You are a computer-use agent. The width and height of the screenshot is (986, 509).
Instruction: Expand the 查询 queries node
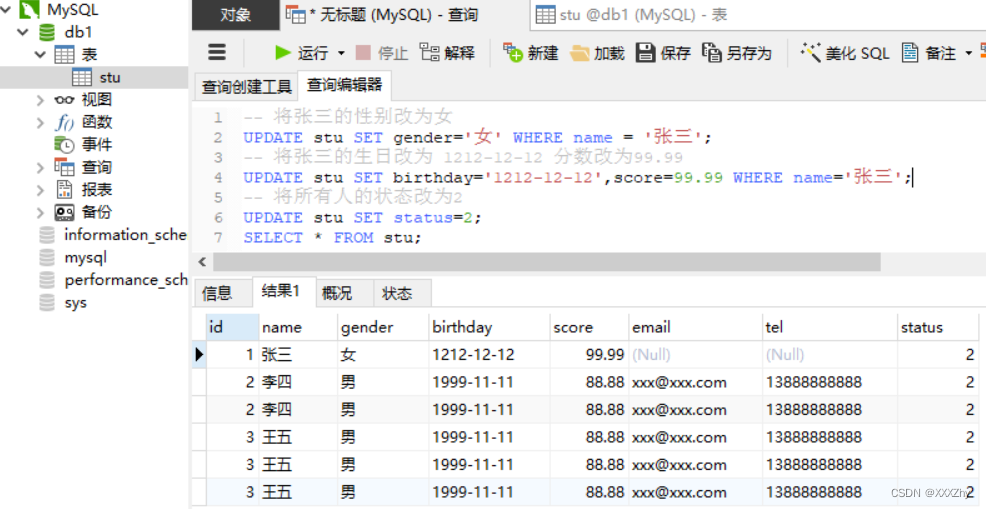pos(40,167)
